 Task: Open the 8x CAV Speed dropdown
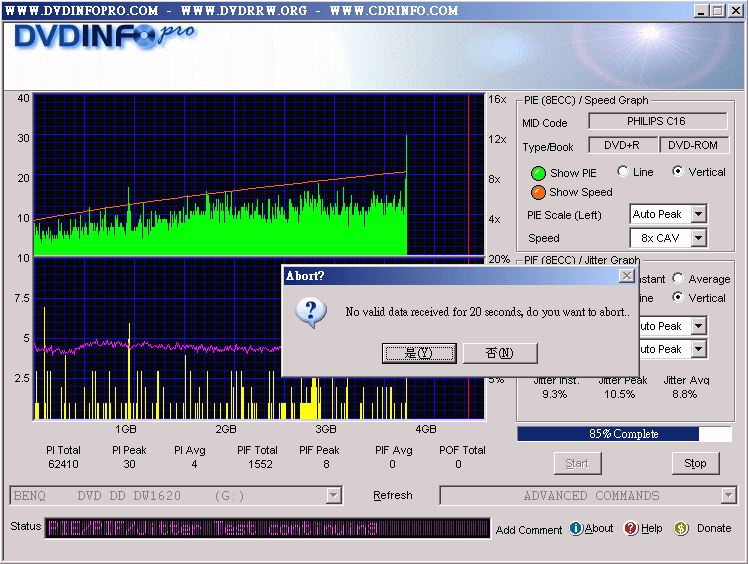(698, 238)
